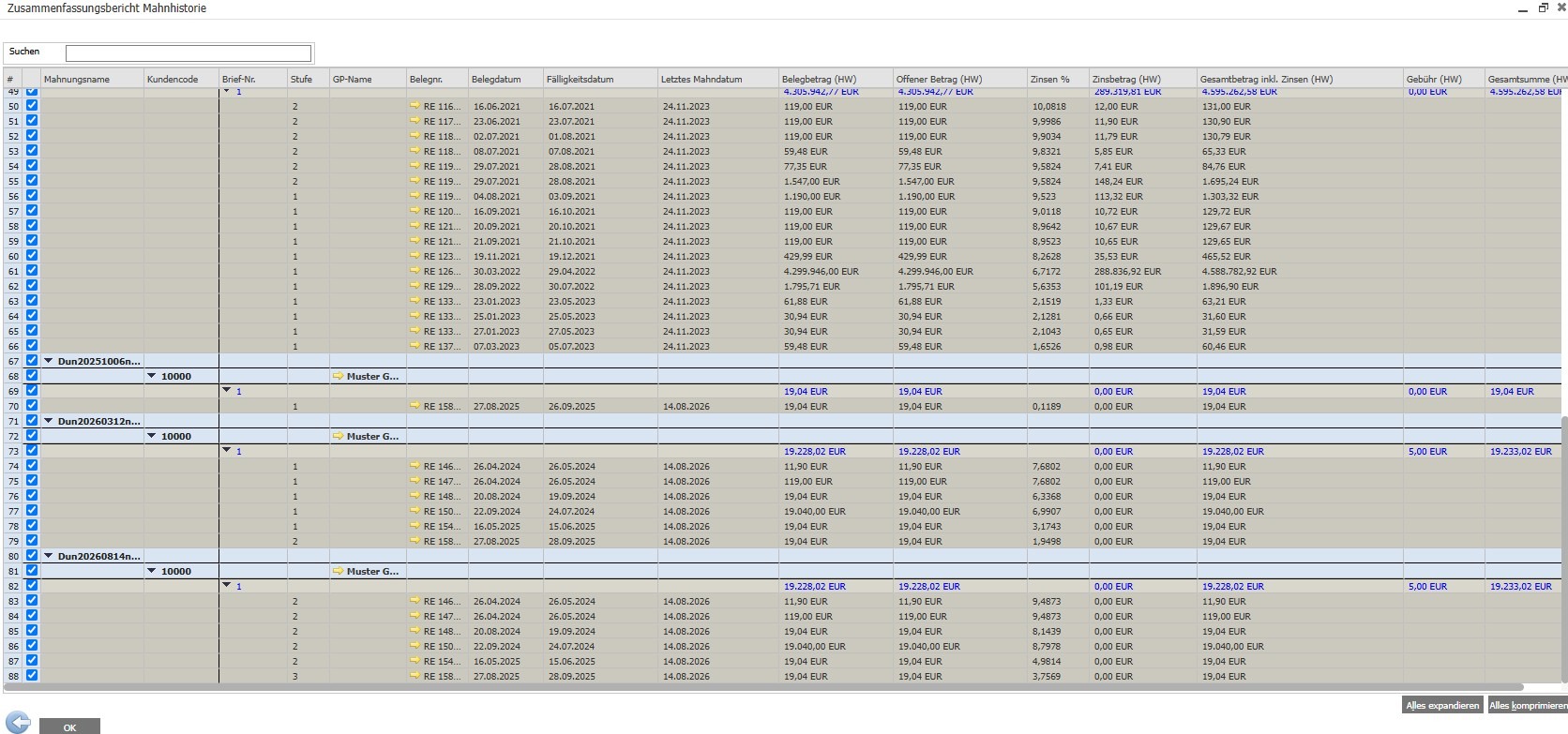Open link arrow of RE 129 in row 62
Image resolution: width=1568 pixels, height=734 pixels.
point(415,286)
